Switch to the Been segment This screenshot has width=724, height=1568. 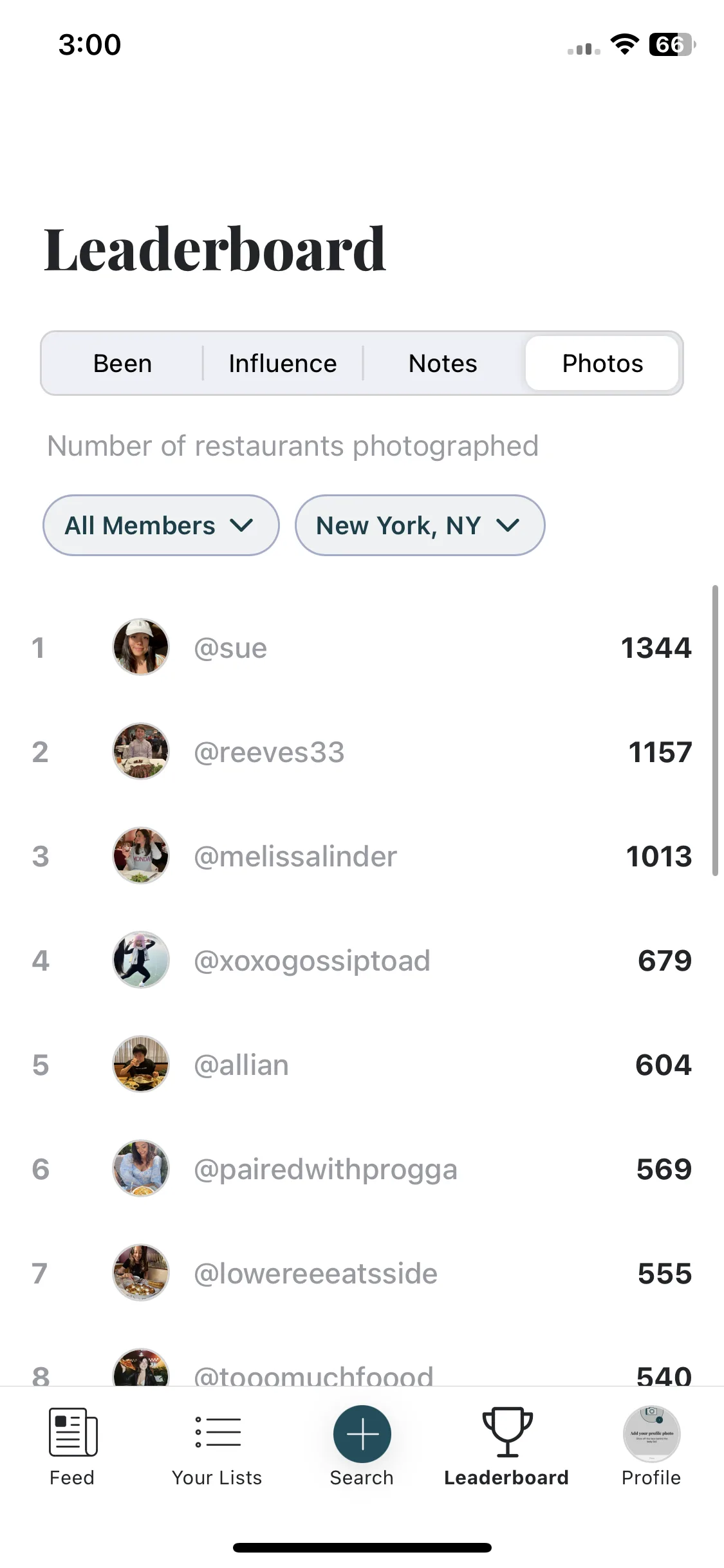pos(122,363)
